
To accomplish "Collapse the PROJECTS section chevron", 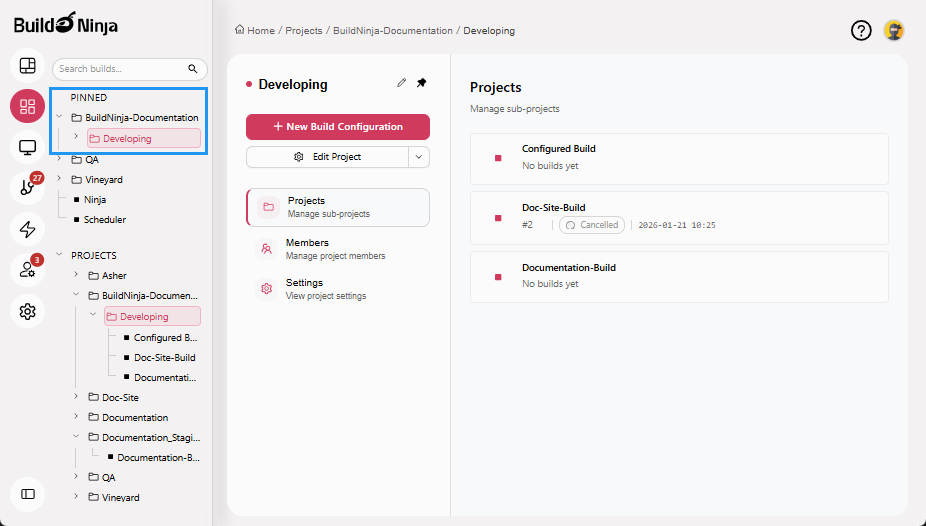I will click(59, 254).
